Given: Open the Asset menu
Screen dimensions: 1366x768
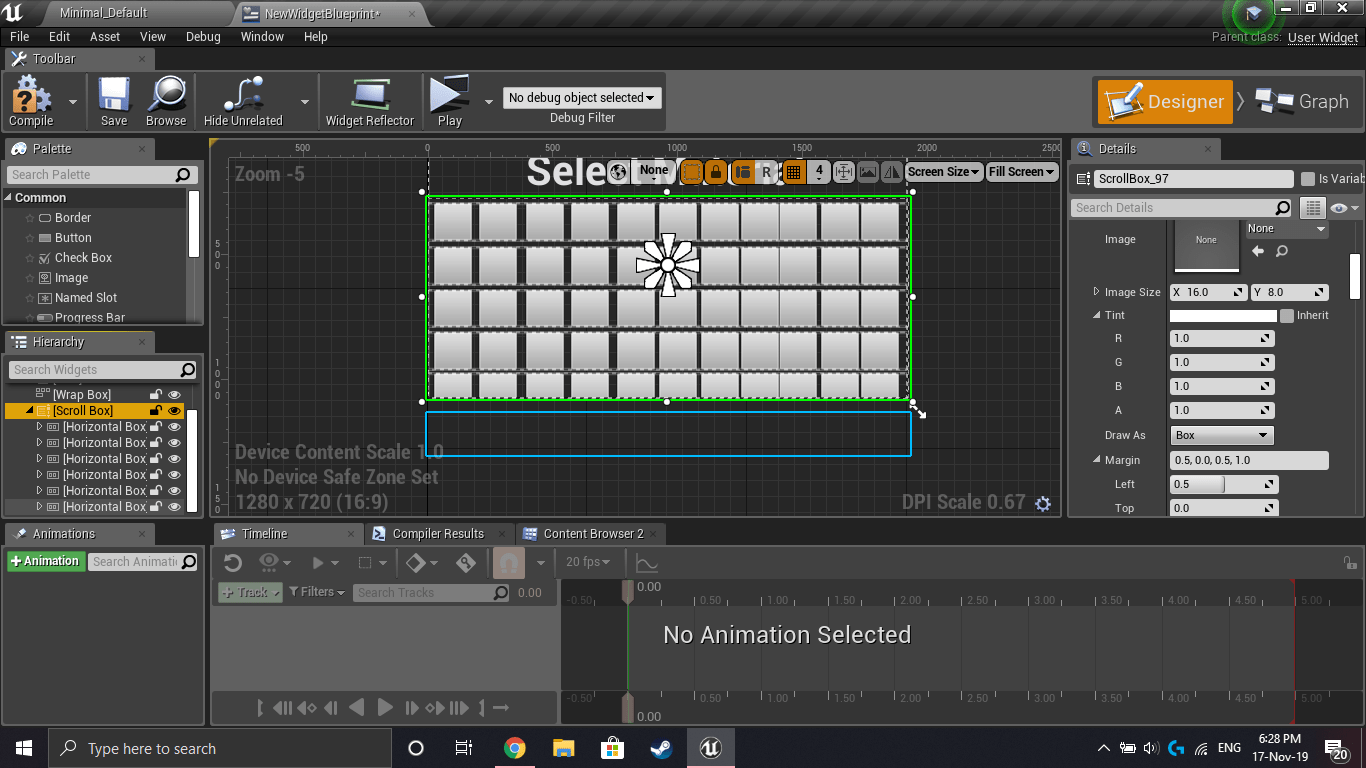Looking at the screenshot, I should pyautogui.click(x=105, y=37).
